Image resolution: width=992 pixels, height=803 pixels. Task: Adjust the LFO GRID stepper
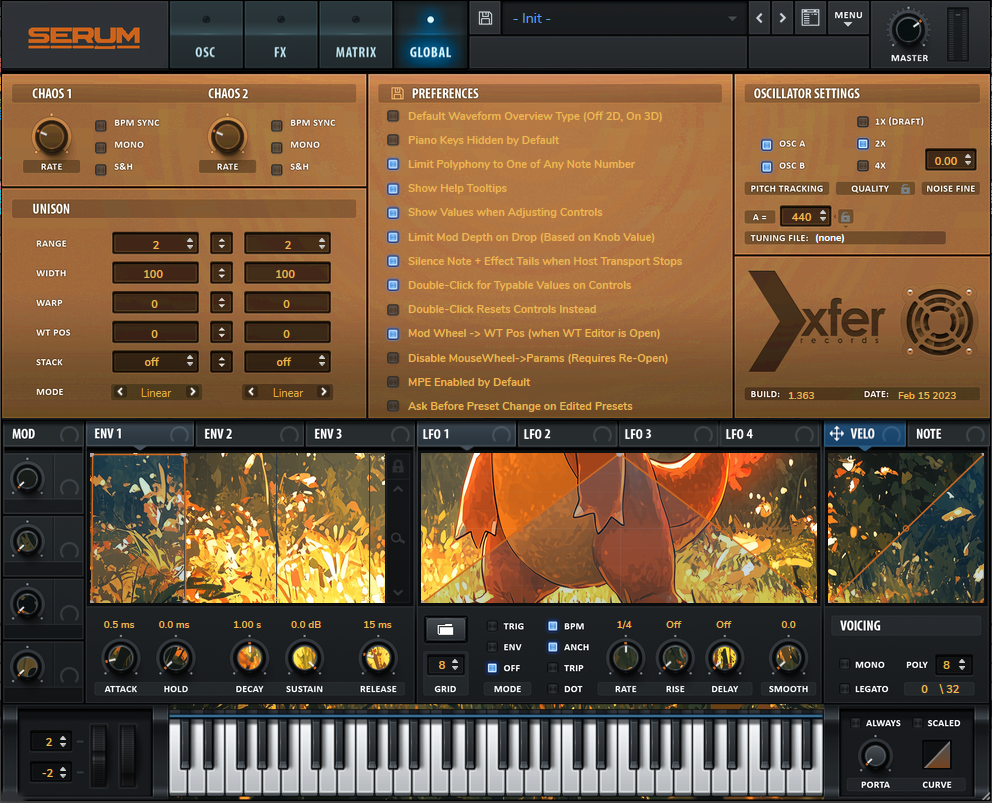coord(455,665)
